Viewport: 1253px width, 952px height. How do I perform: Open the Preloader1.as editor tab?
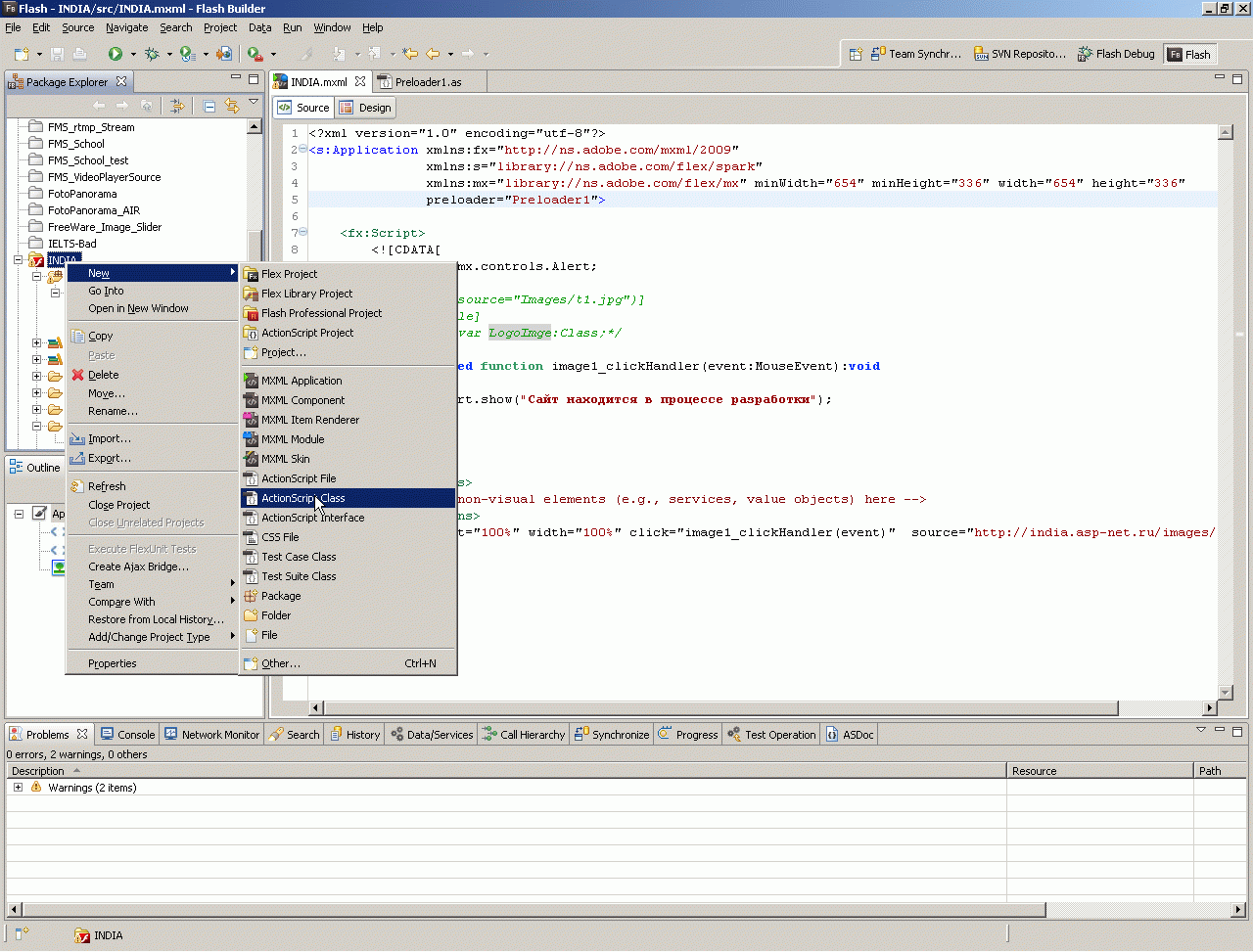click(x=428, y=82)
